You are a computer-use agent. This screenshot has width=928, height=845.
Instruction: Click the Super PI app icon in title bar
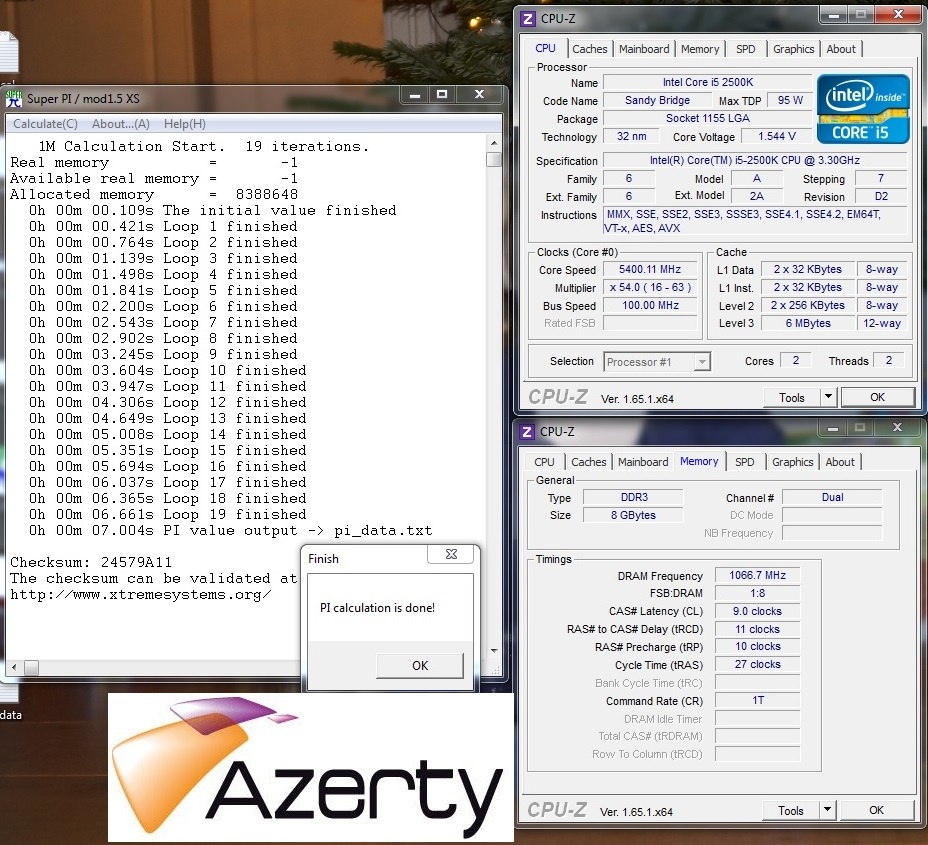coord(13,98)
